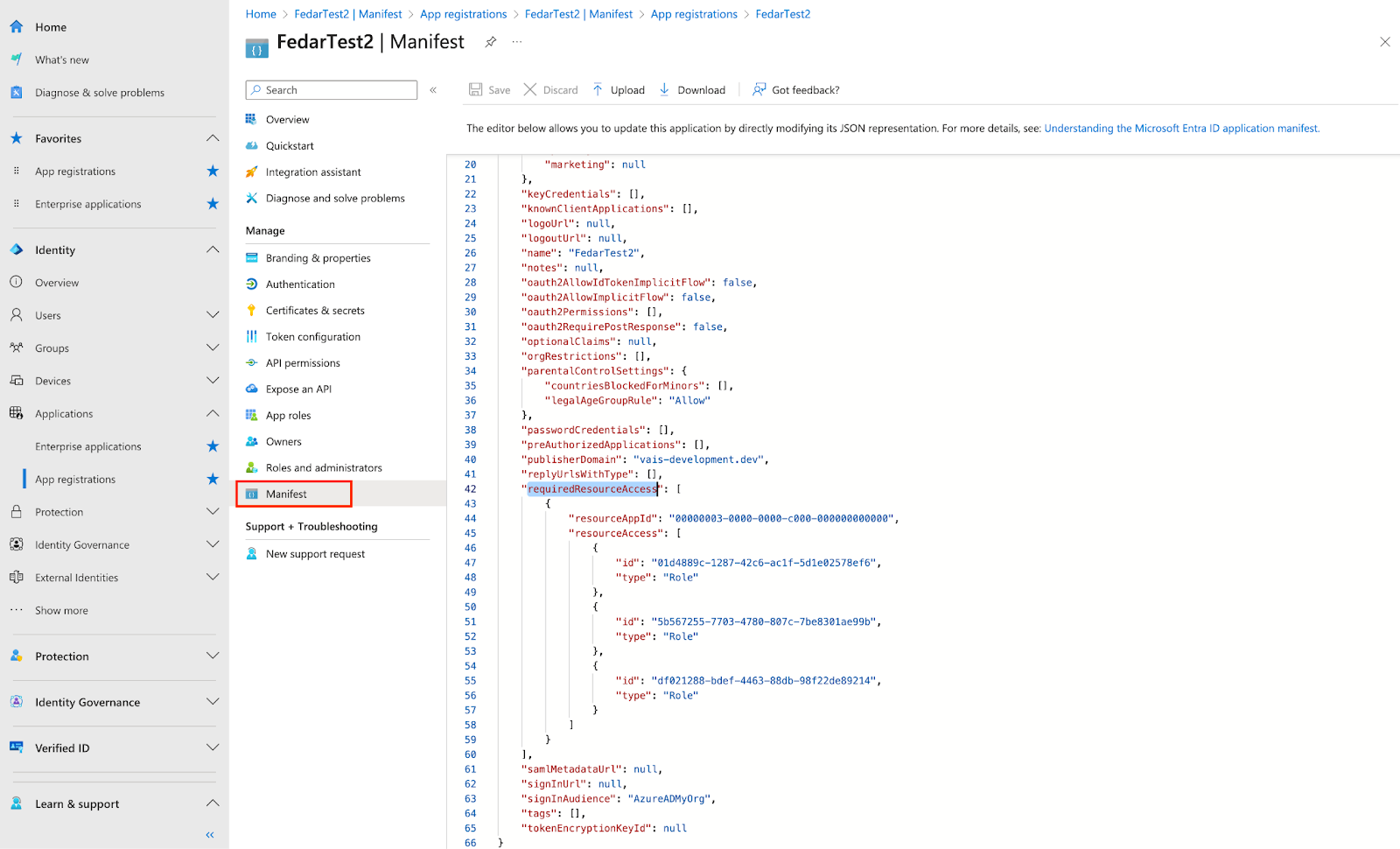Switch to Token configuration
The width and height of the screenshot is (1400, 849).
pos(311,336)
